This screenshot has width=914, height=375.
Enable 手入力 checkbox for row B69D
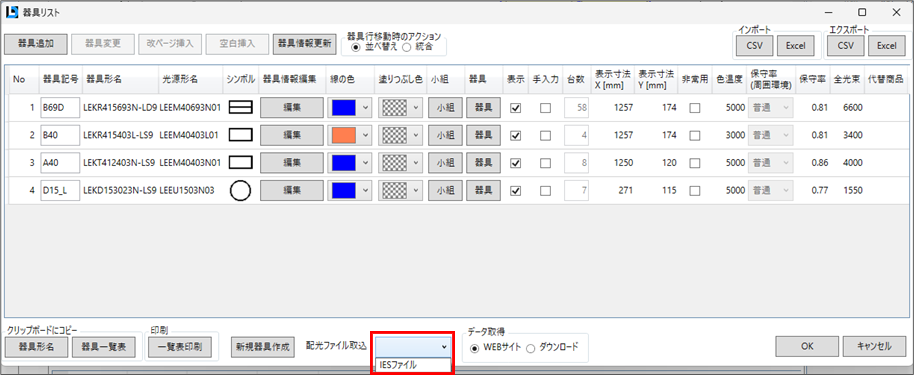pos(546,108)
